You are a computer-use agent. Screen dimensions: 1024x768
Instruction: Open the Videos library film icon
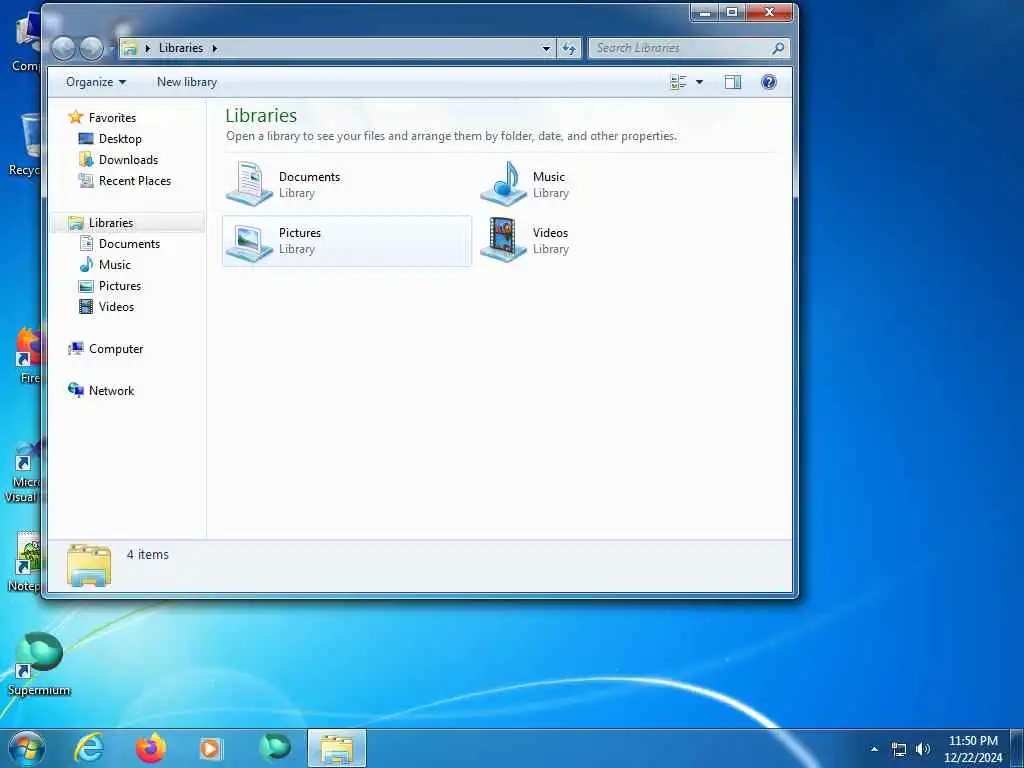coord(503,240)
